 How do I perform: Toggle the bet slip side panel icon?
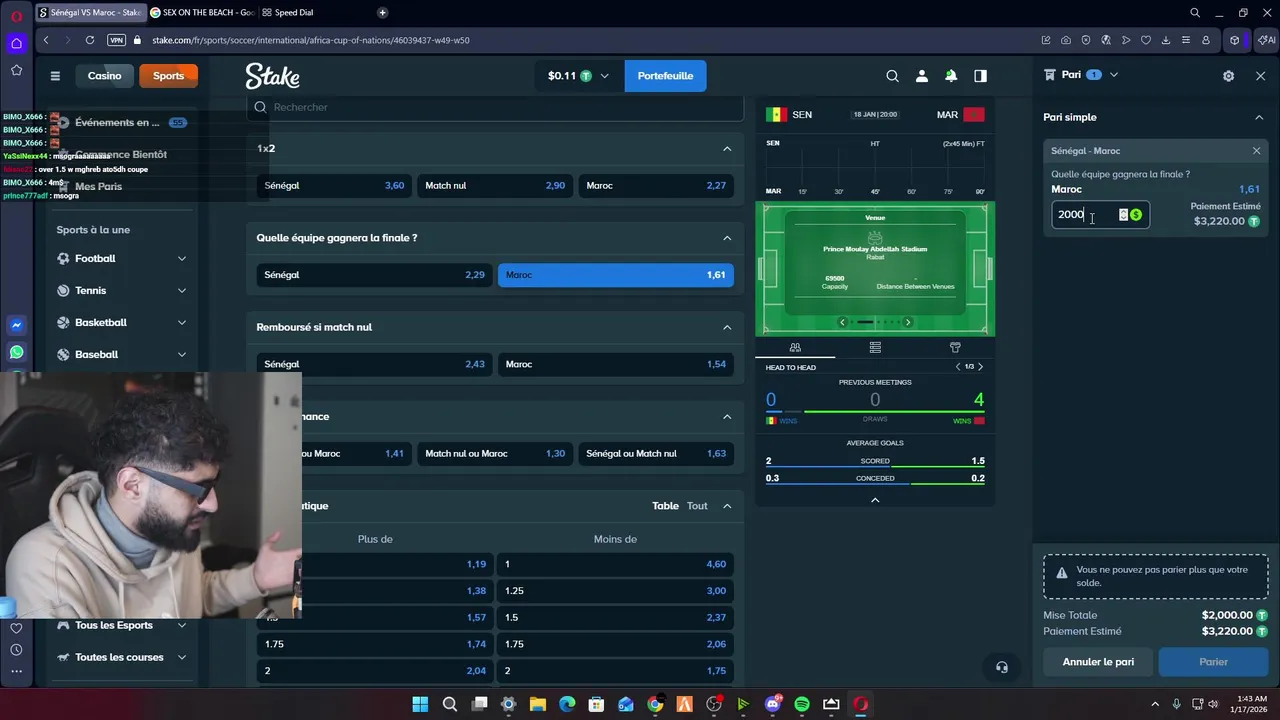980,76
